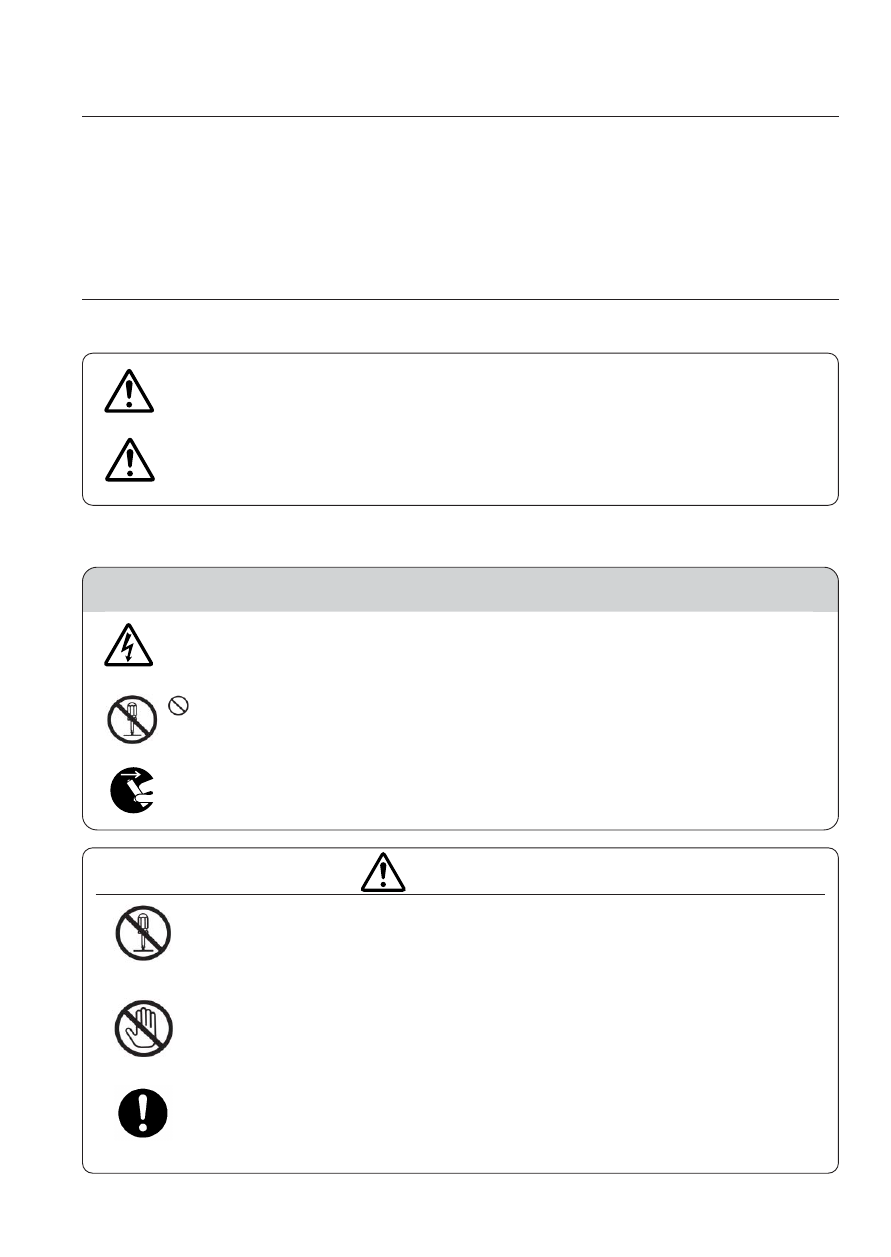Click the do-not-touch hand prohibition icon
Viewport: 891px width, 1257px height.
[x=143, y=1025]
